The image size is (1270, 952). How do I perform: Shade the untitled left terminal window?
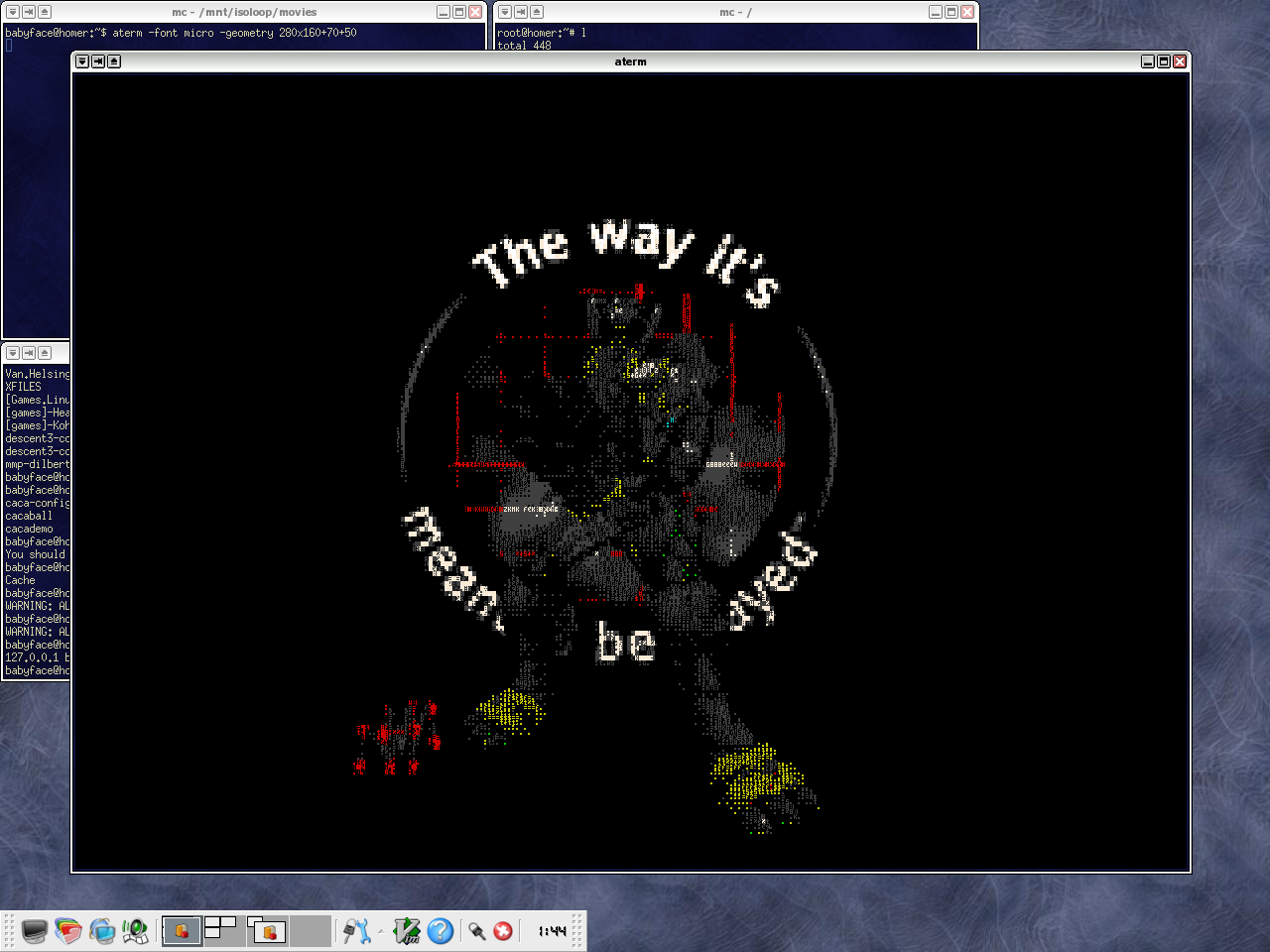point(45,353)
